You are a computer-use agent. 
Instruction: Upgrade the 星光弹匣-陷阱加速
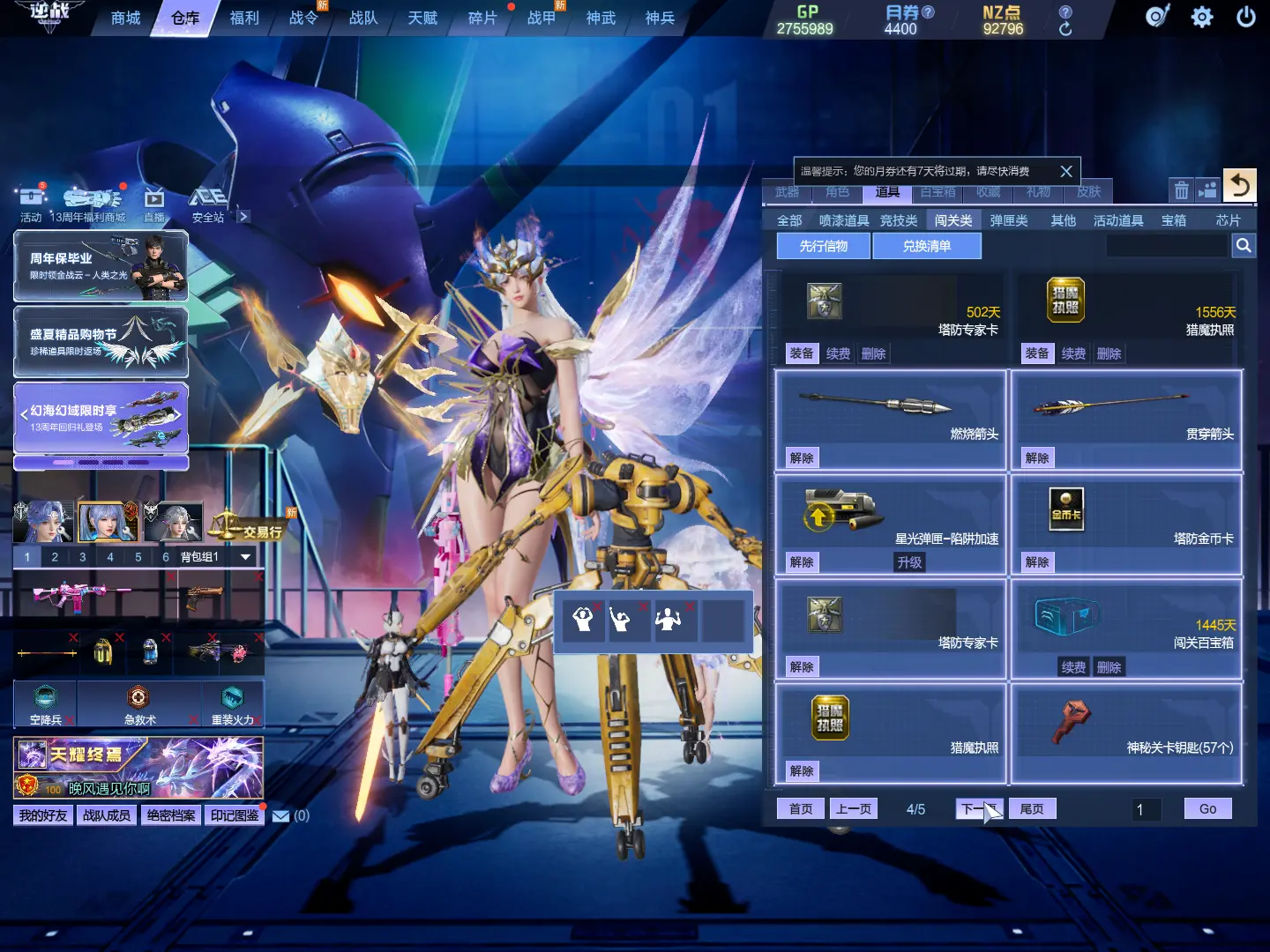909,562
